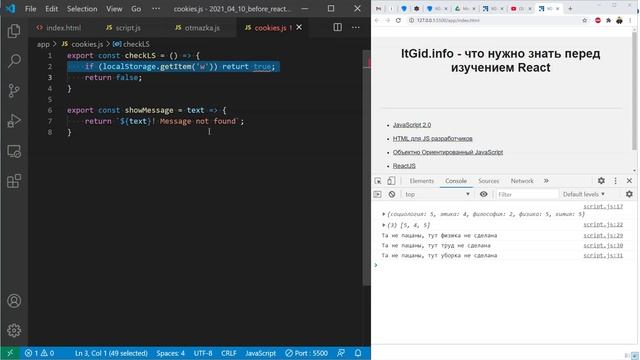Open the Extensions view

coord(14,181)
